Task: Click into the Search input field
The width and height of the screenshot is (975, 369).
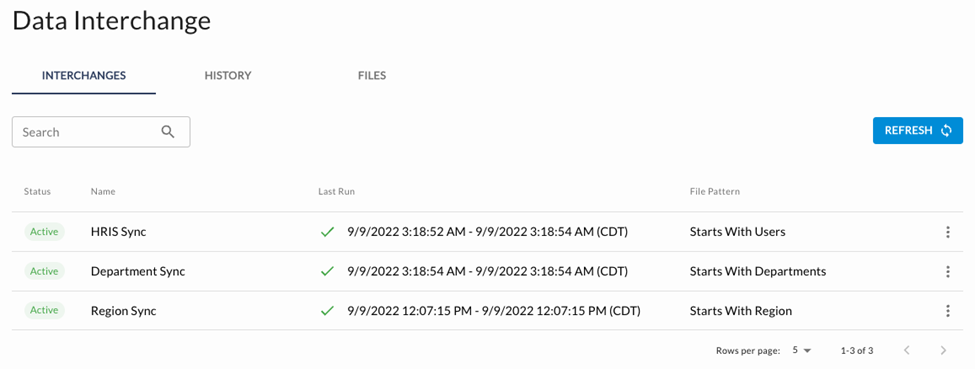Action: point(101,132)
